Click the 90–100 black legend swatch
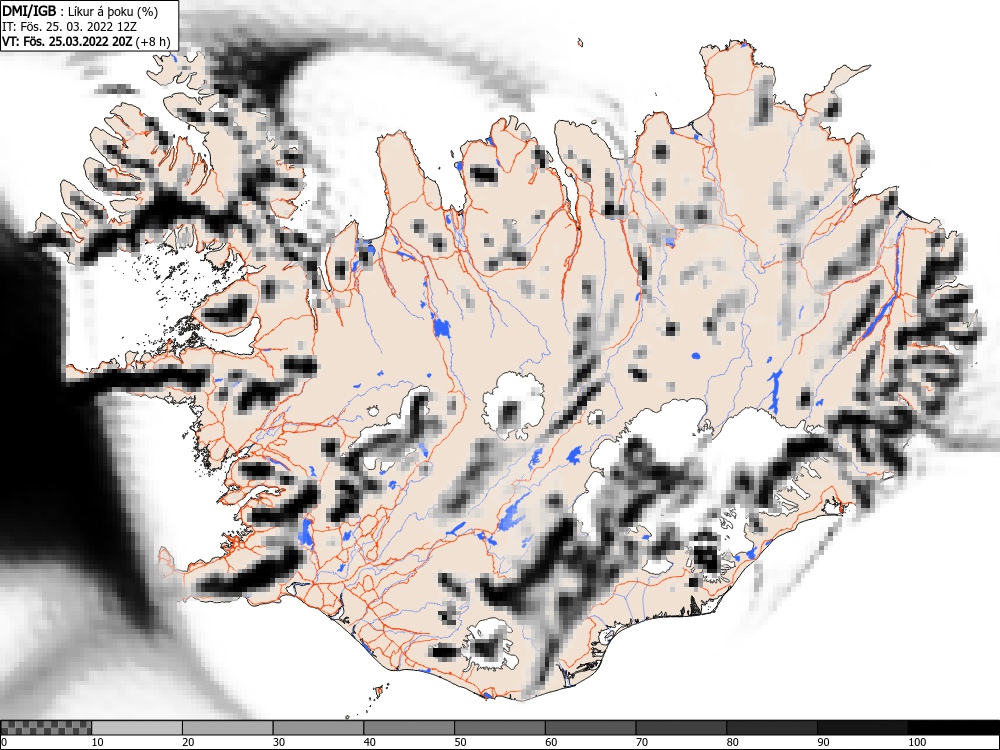Image resolution: width=1000 pixels, height=750 pixels. click(862, 728)
